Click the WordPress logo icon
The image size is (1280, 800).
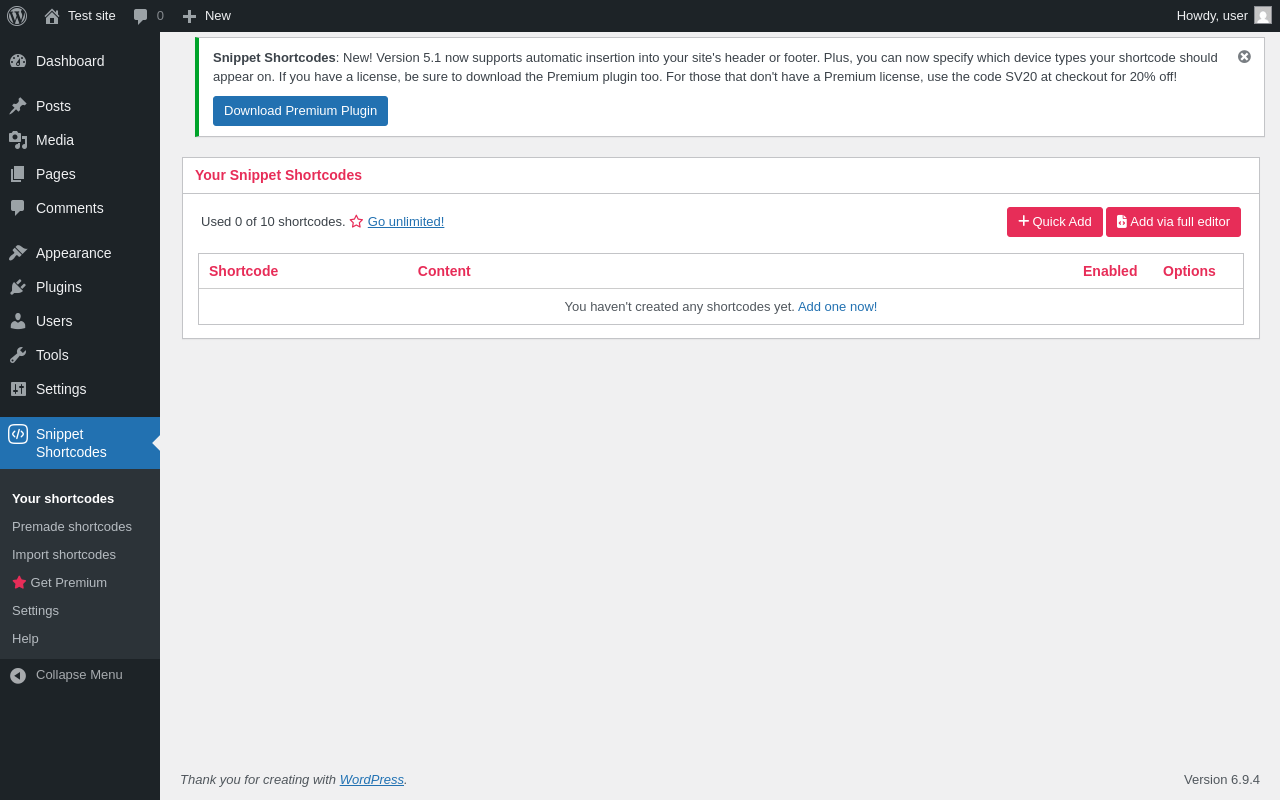point(17,16)
